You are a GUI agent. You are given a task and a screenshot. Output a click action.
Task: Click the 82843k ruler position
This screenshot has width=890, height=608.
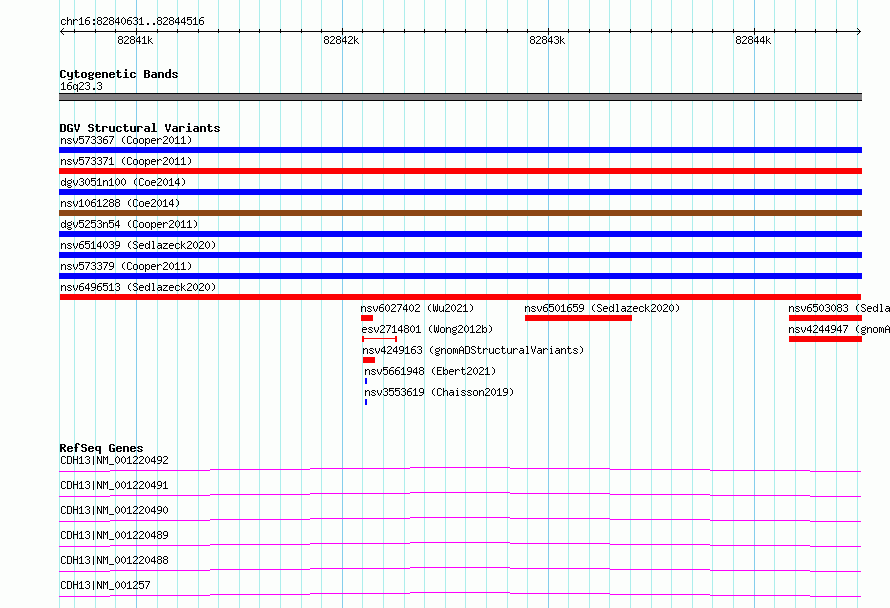pyautogui.click(x=547, y=40)
